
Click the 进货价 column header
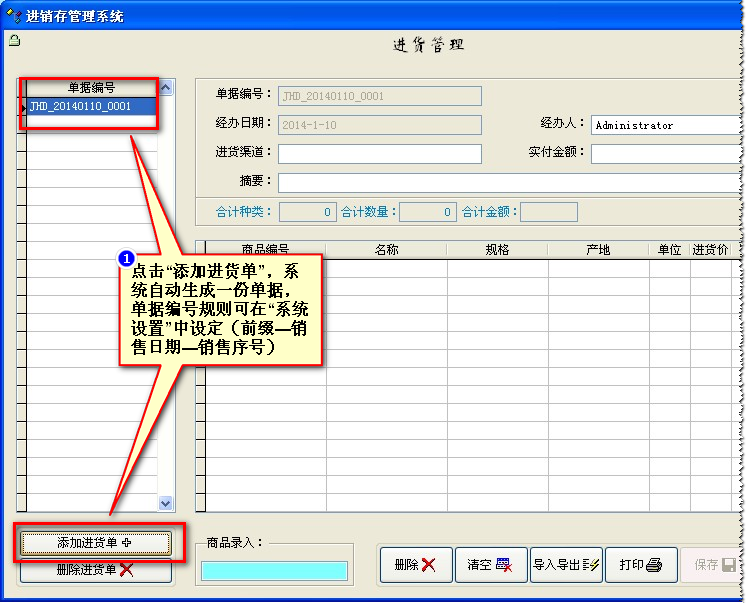[x=711, y=250]
